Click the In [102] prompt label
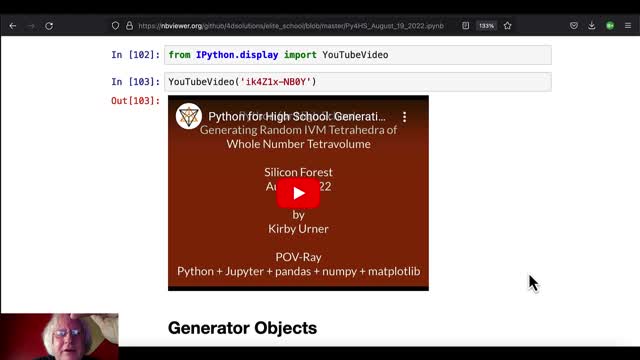The width and height of the screenshot is (640, 360). 136,55
